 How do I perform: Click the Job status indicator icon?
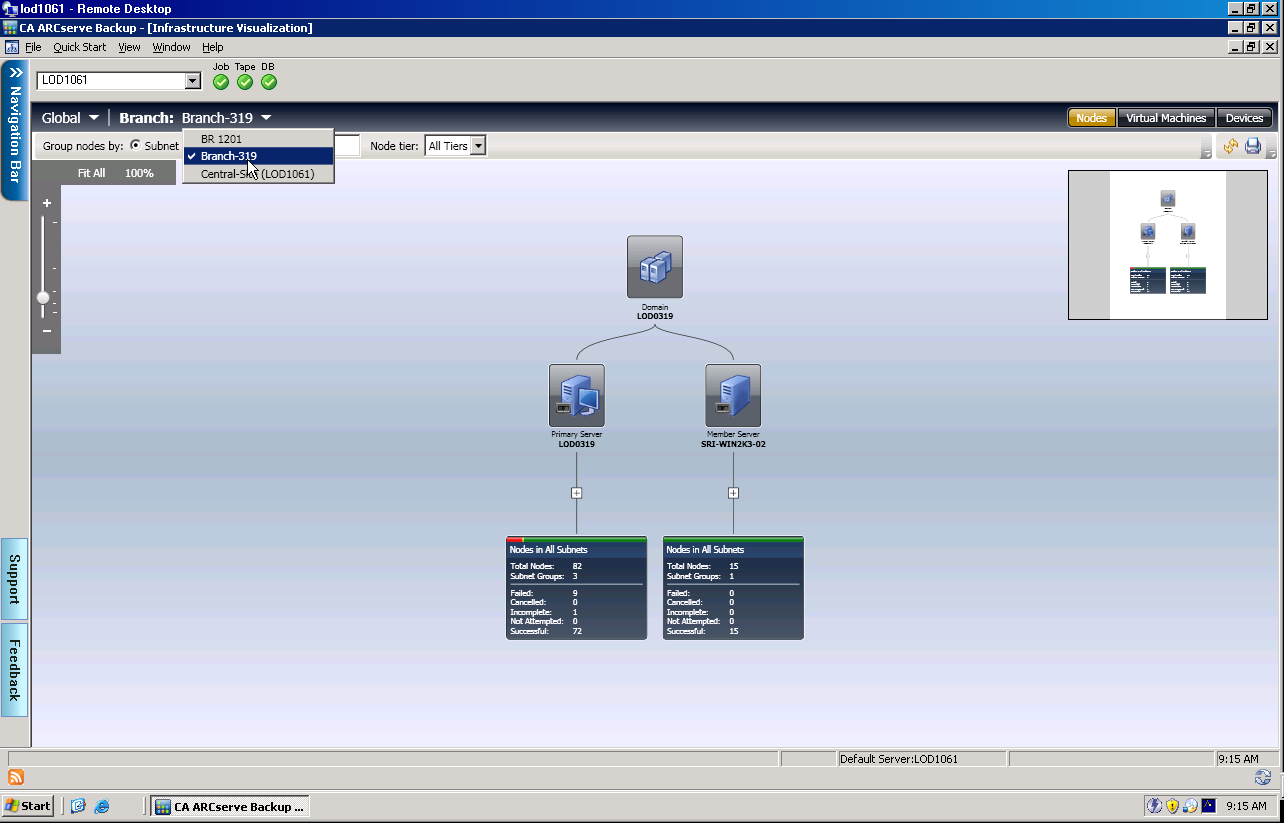[x=220, y=82]
